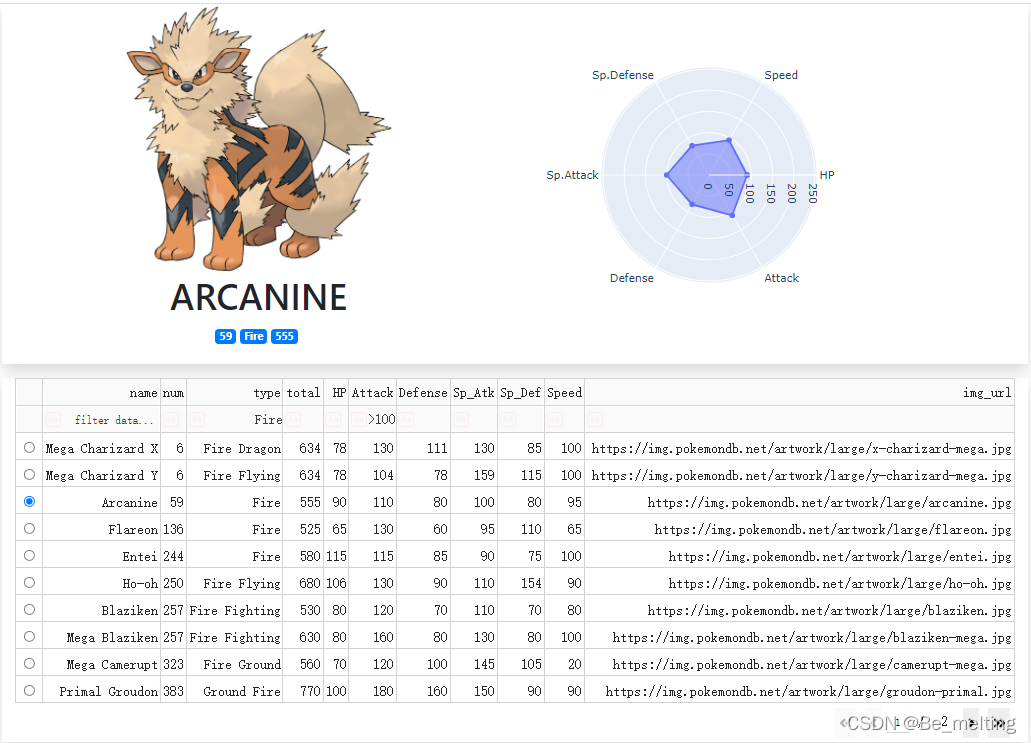Click the img_url column header
The image size is (1031, 743).
(x=799, y=393)
